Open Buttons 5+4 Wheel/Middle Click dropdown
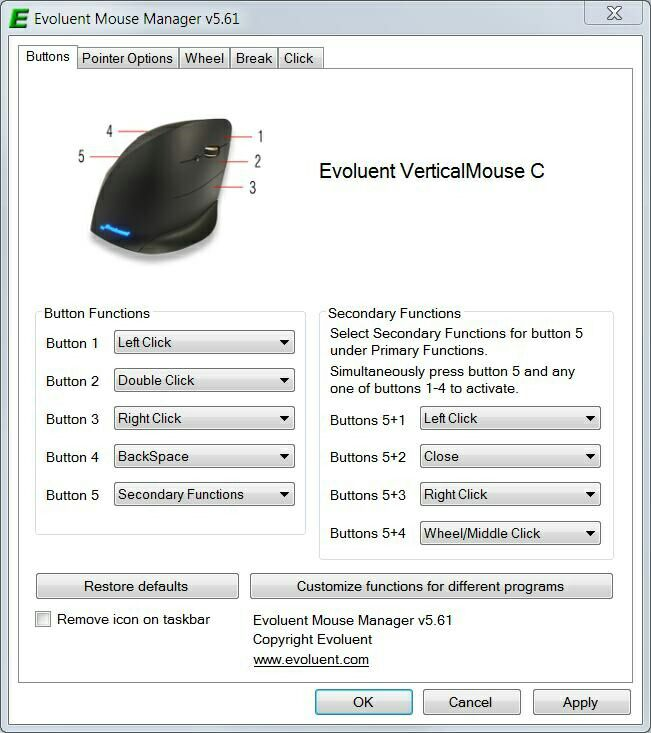 (x=510, y=533)
